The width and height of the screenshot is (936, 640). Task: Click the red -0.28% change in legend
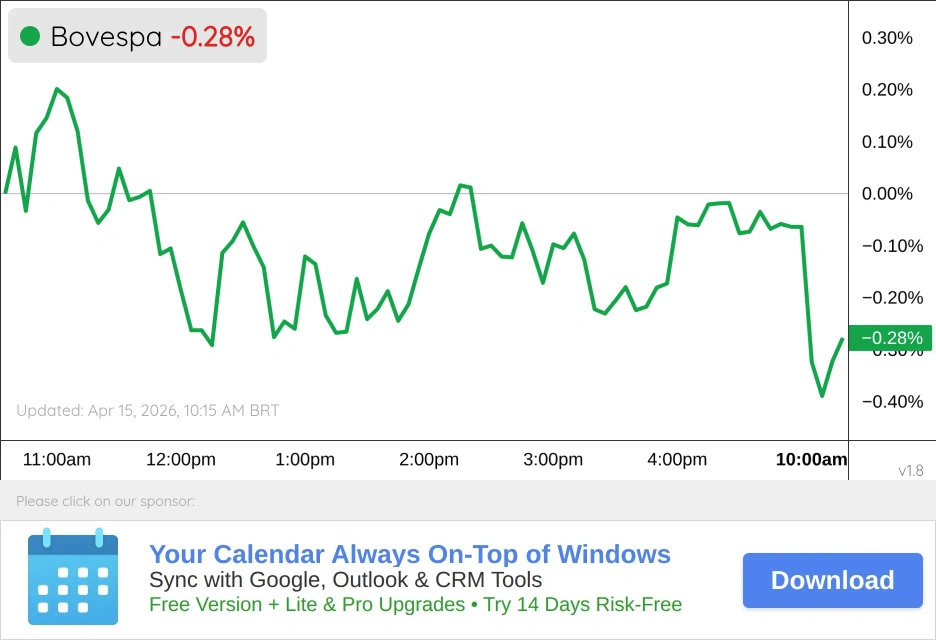(212, 37)
